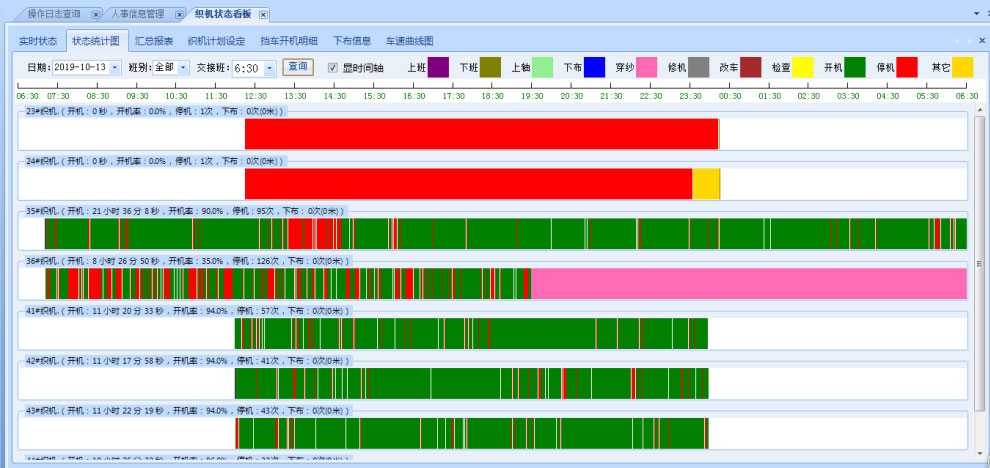The height and width of the screenshot is (468, 990).
Task: Click the 42#织机 header text
Action: click(x=188, y=361)
